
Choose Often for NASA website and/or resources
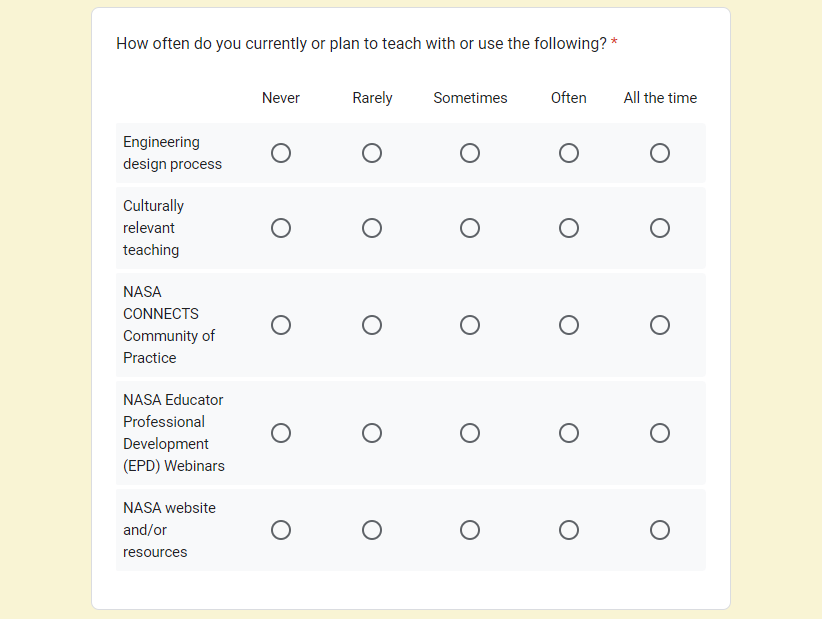click(x=569, y=530)
